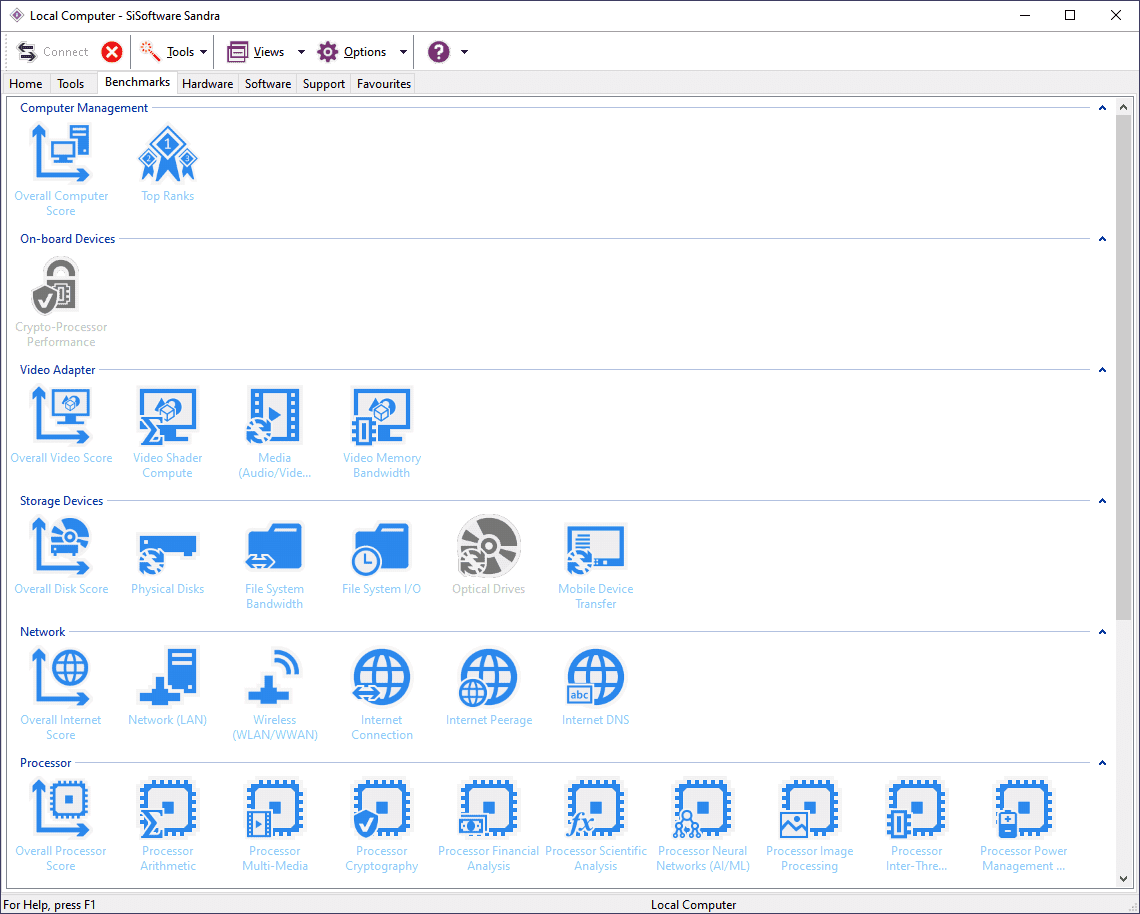Switch to the Hardware tab
Screen dimensions: 1140x914
tap(208, 84)
